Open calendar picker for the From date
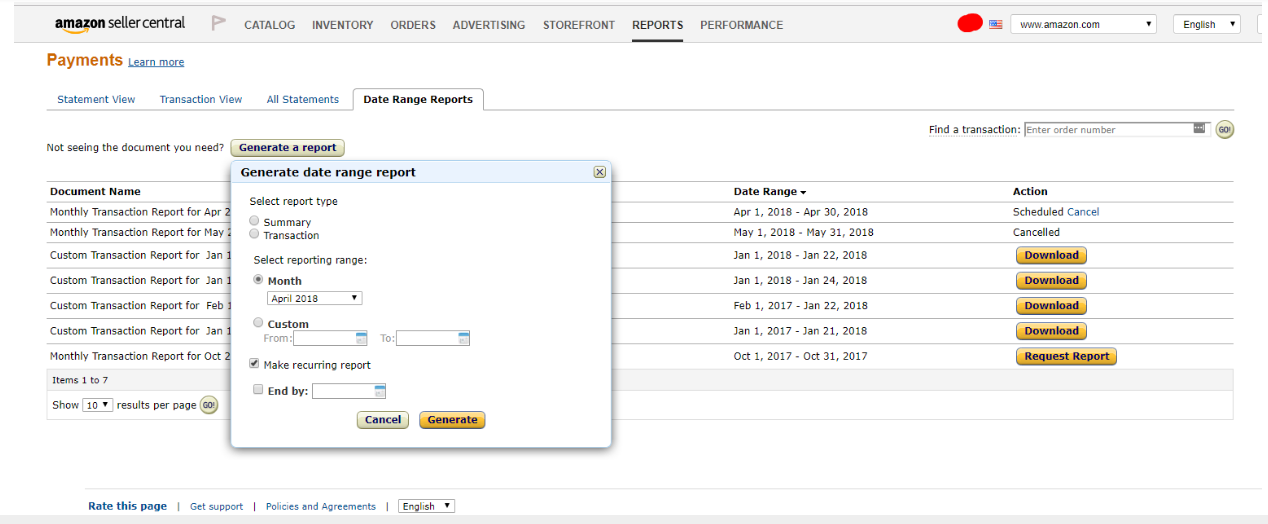This screenshot has width=1268, height=524. tap(361, 338)
